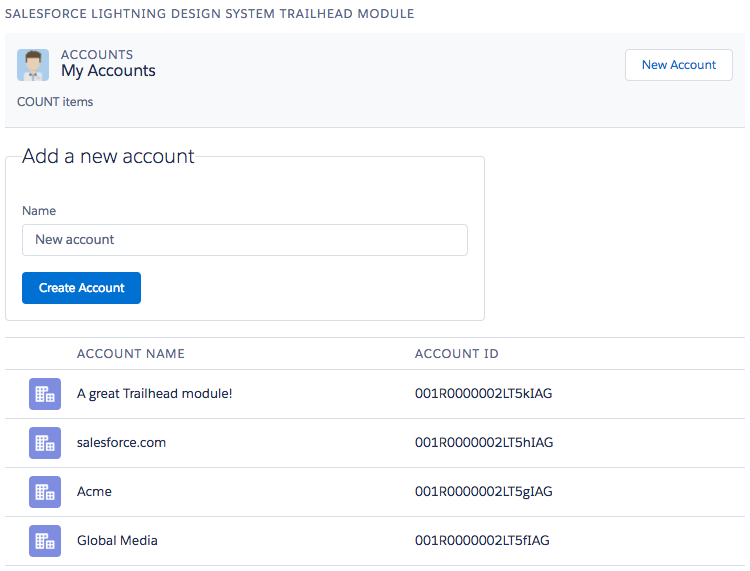The width and height of the screenshot is (750, 571).
Task: Click the 'Acme' account name
Action: click(94, 491)
